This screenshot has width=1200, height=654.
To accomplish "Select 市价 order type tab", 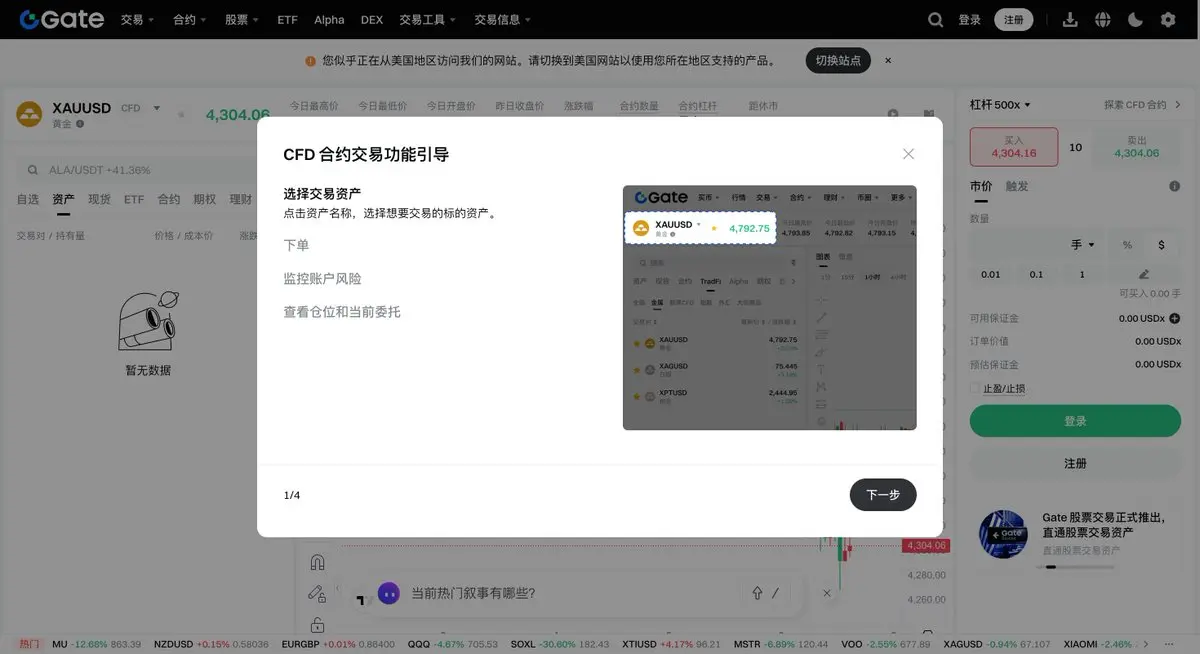I will [x=981, y=186].
